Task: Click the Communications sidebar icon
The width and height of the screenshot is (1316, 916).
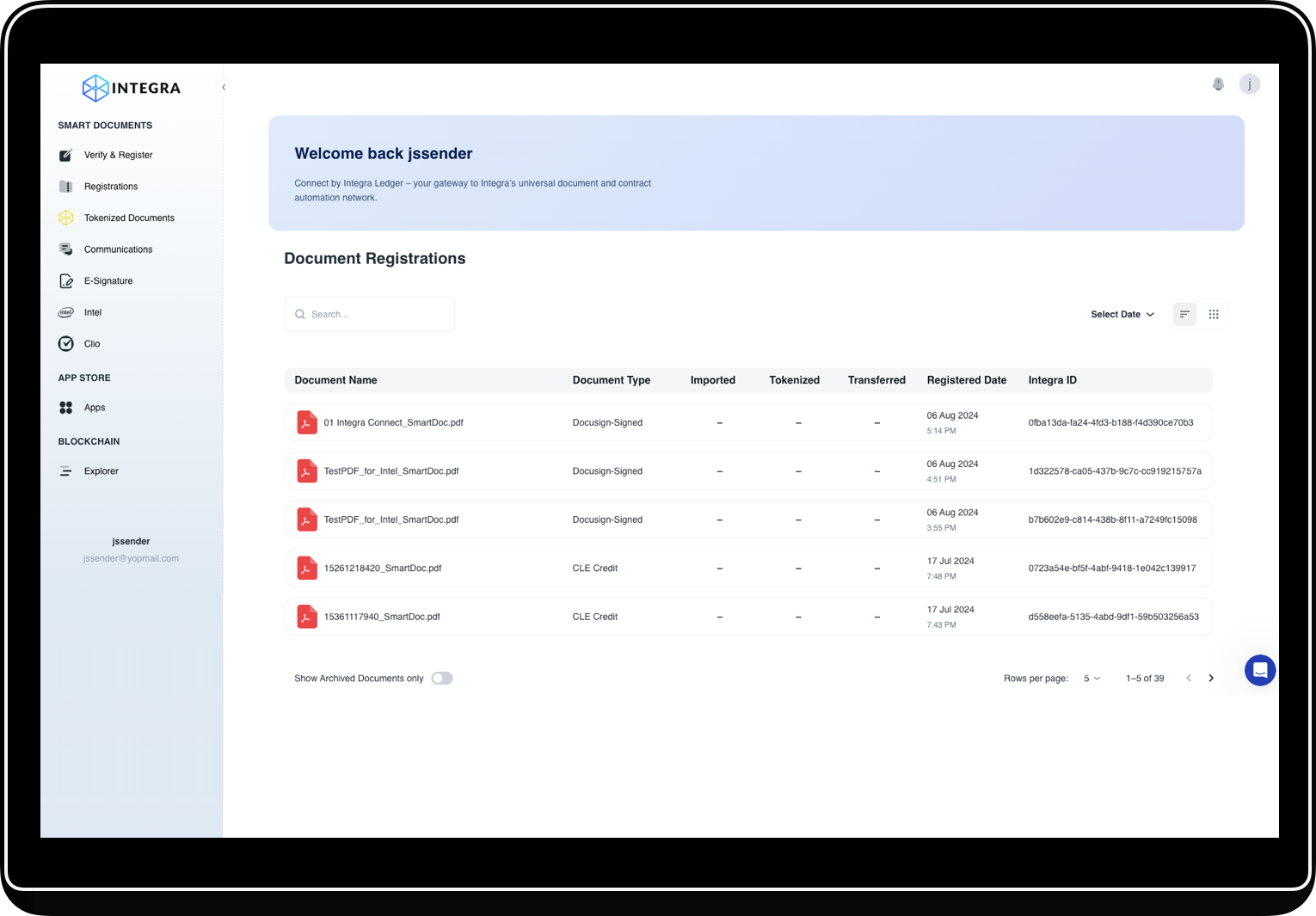Action: (66, 249)
